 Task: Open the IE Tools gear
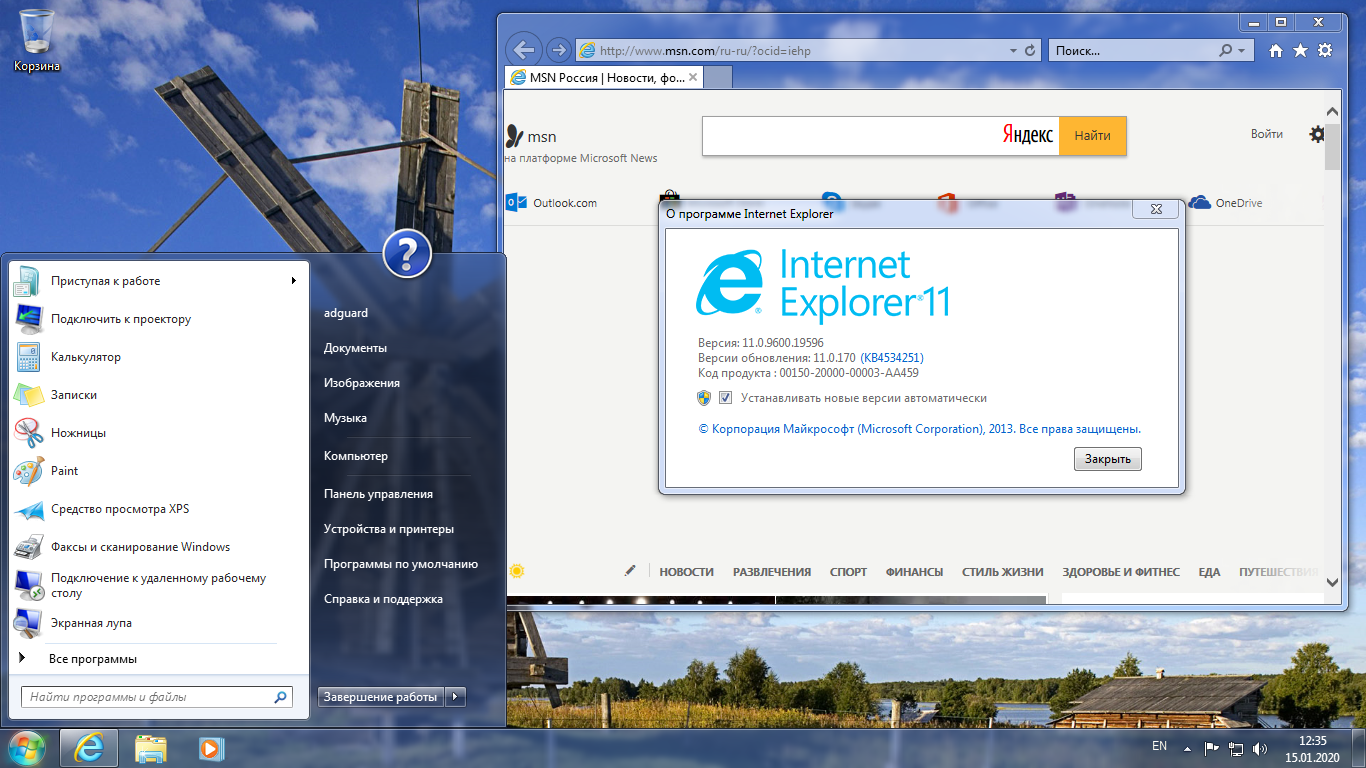tap(1325, 50)
